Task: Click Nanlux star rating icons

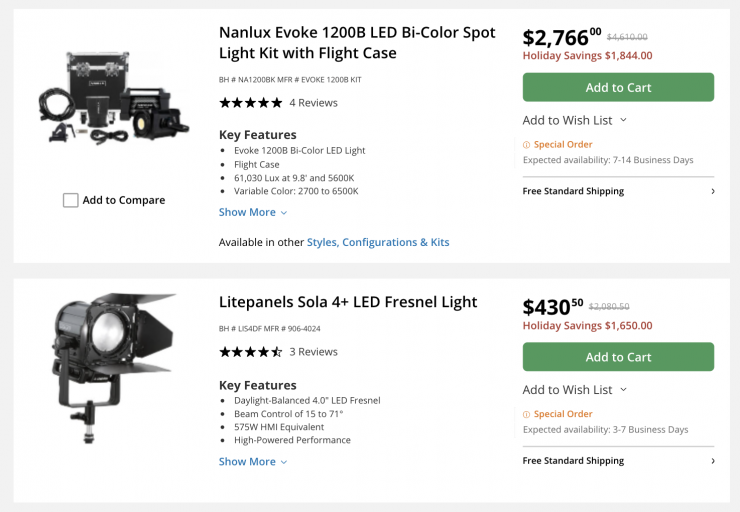Action: 250,103
